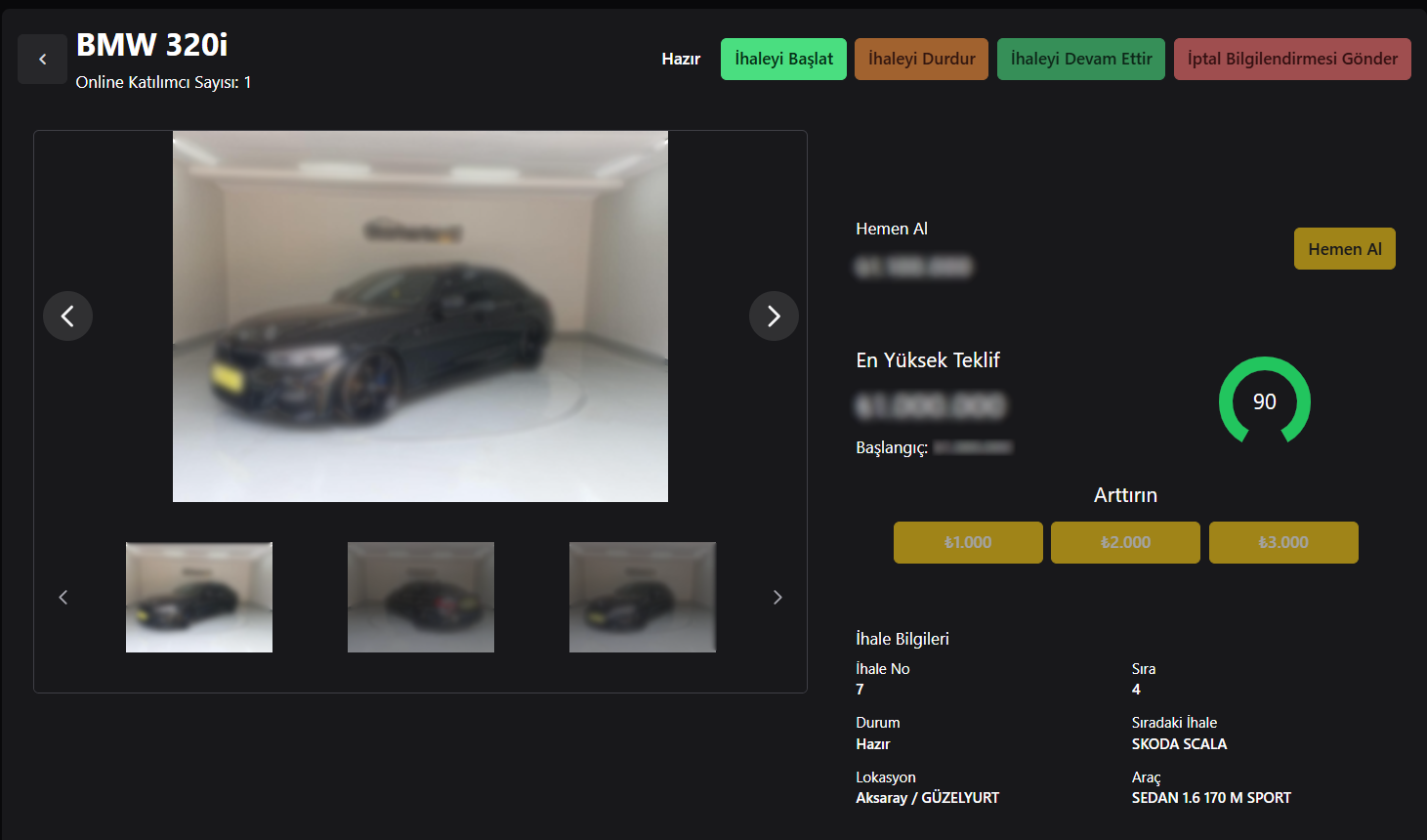Click the green countdown timer showing 90
Image resolution: width=1427 pixels, height=840 pixels.
[x=1265, y=401]
